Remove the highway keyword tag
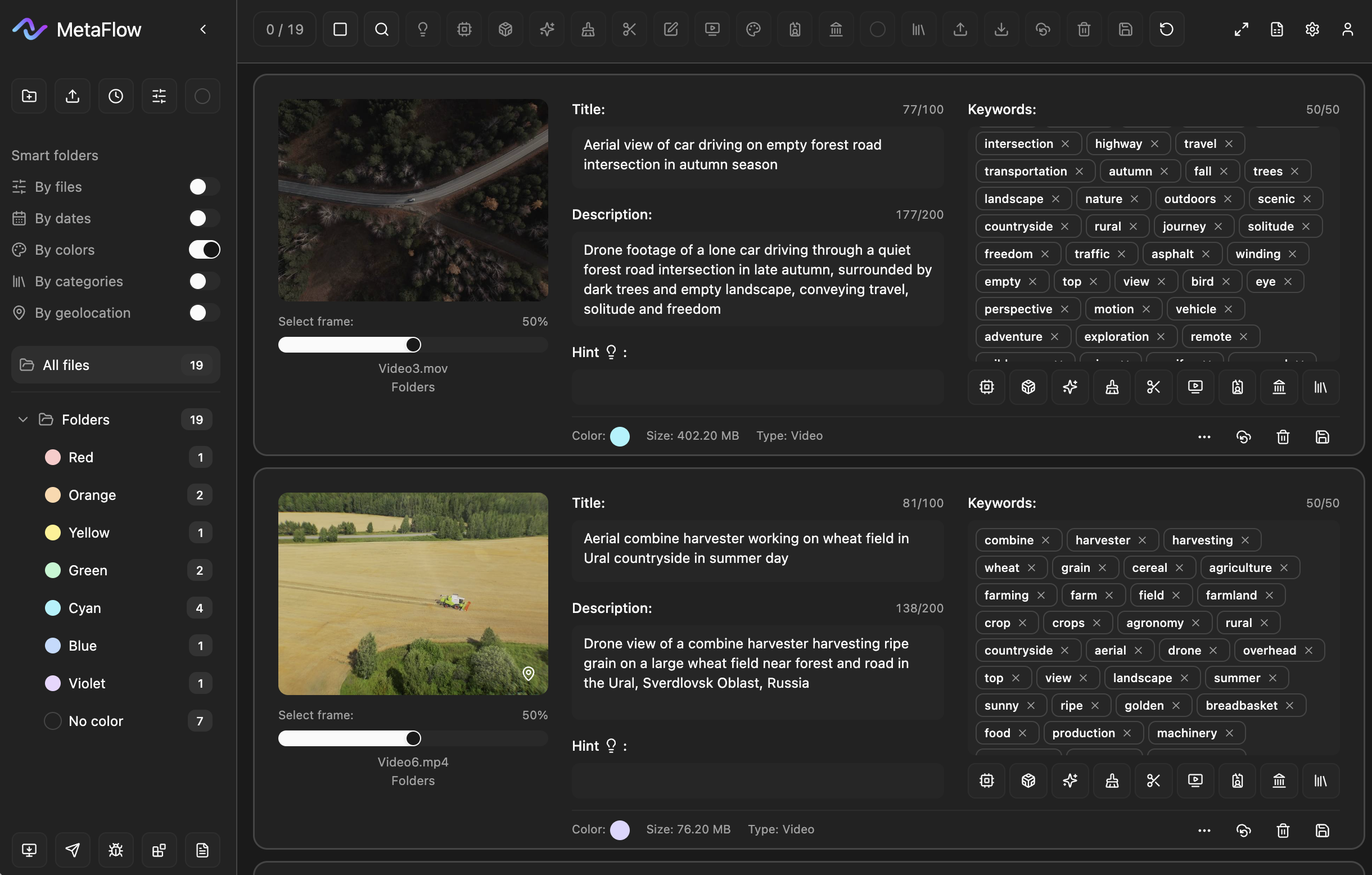1372x875 pixels. point(1154,143)
